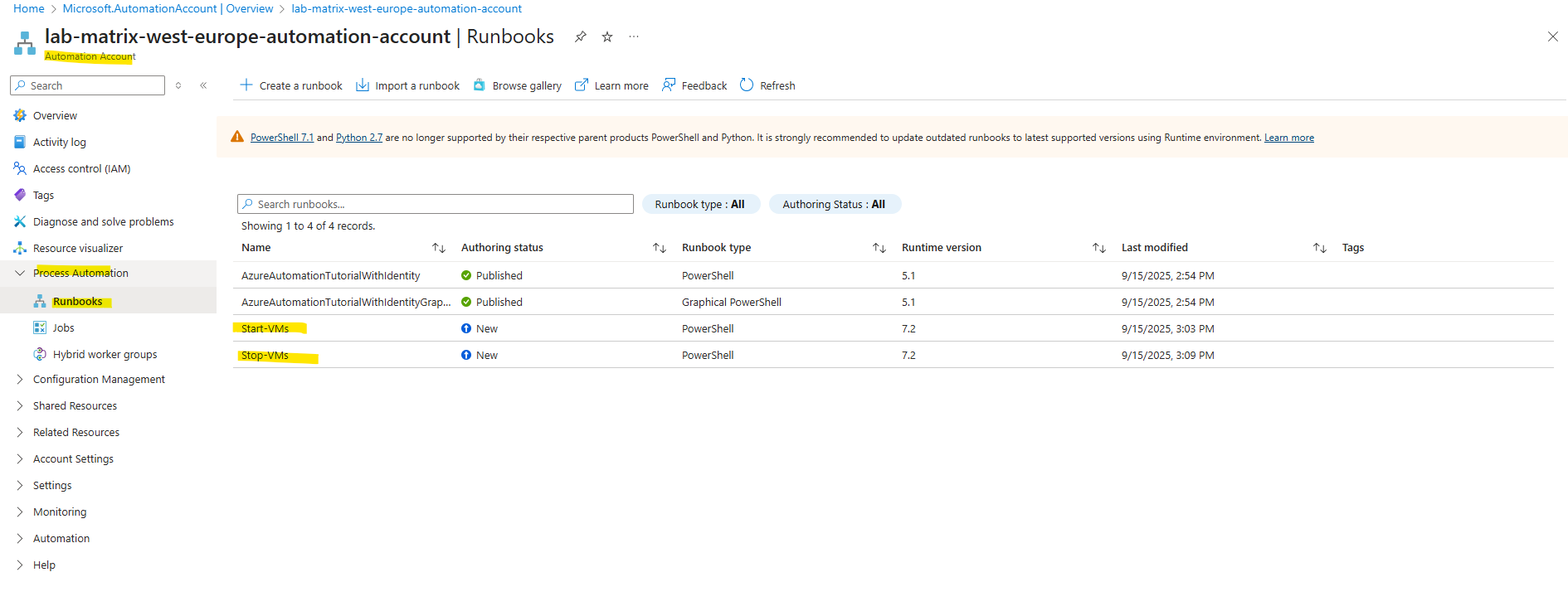Sort by Runtime version column arrows
Viewport: 1568px width, 611px height.
click(1099, 248)
